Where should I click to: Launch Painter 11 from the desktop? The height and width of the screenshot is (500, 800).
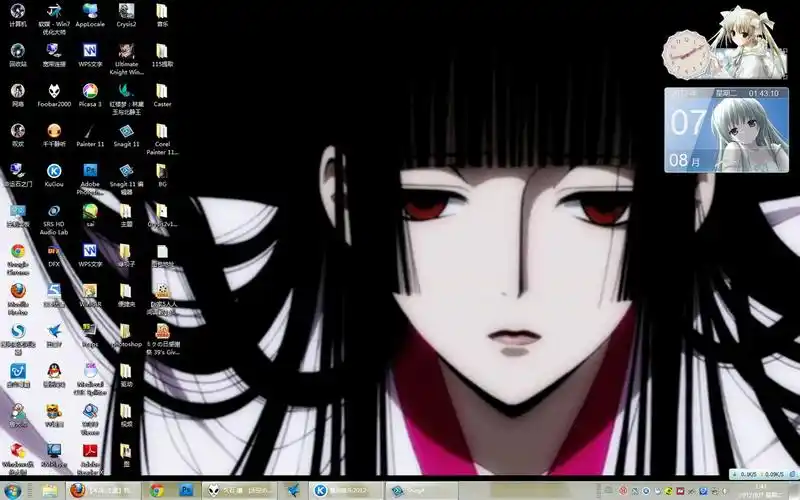90,131
